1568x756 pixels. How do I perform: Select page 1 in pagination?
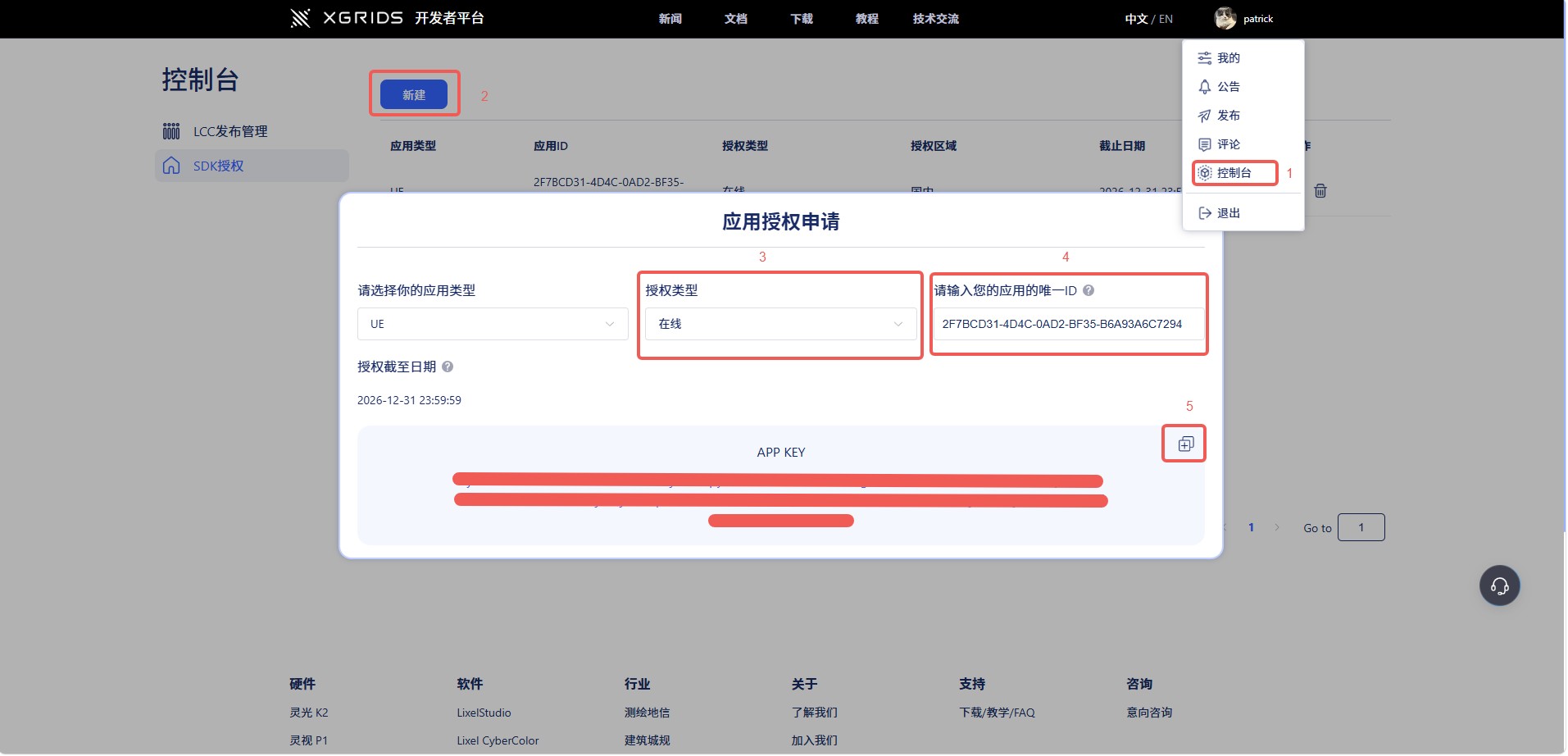click(1251, 527)
